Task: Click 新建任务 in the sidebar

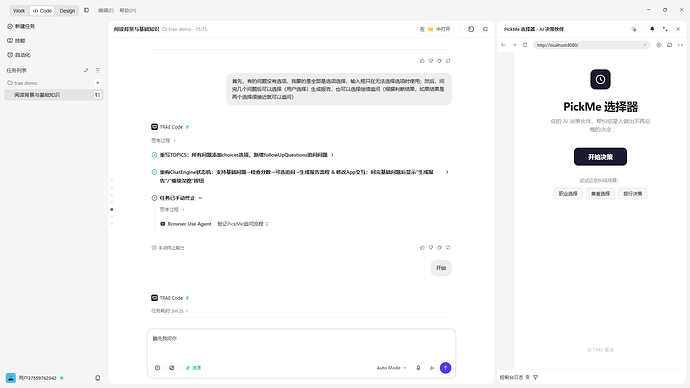Action: (x=21, y=26)
